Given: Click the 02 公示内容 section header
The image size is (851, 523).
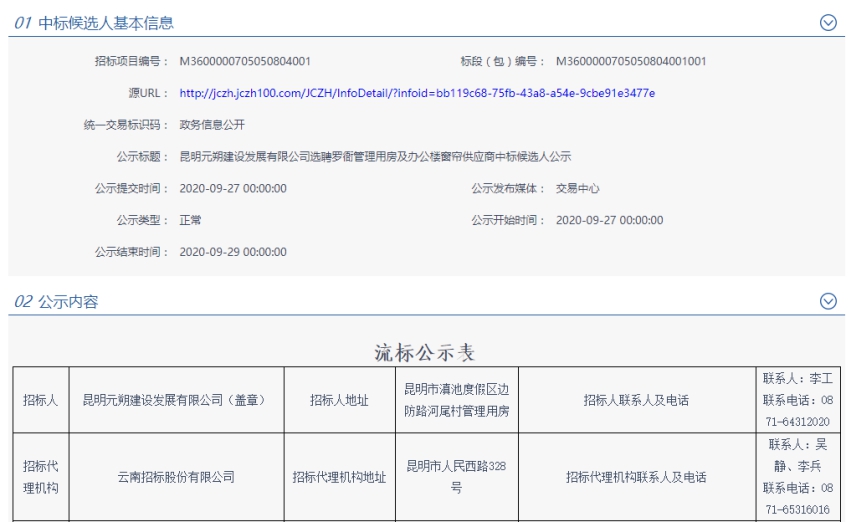Looking at the screenshot, I should click(x=56, y=301).
